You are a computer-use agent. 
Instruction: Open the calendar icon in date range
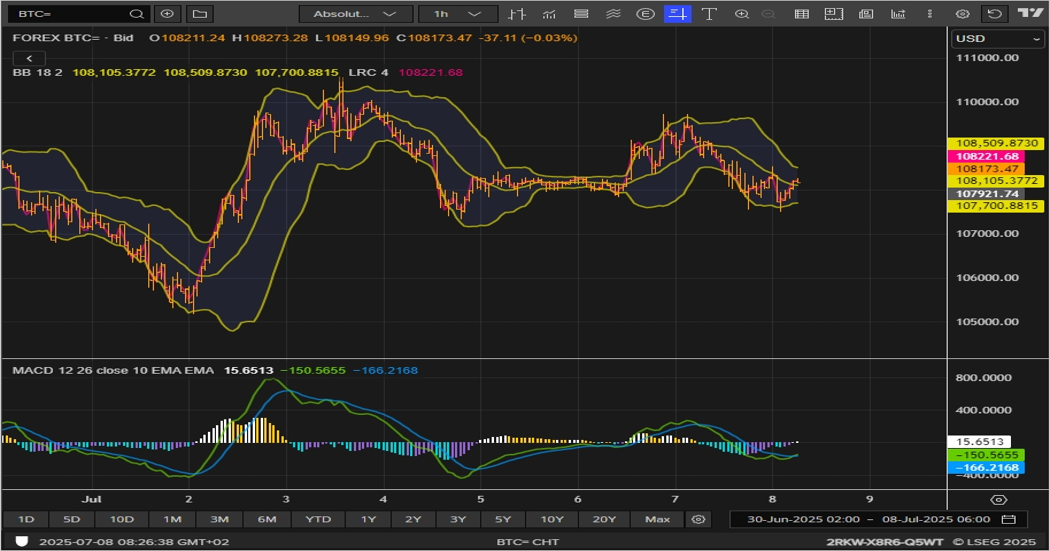pos(1009,519)
